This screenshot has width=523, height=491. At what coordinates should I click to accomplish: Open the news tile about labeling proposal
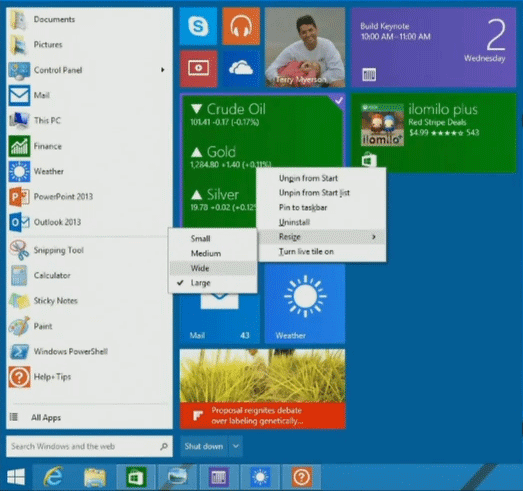pyautogui.click(x=263, y=389)
